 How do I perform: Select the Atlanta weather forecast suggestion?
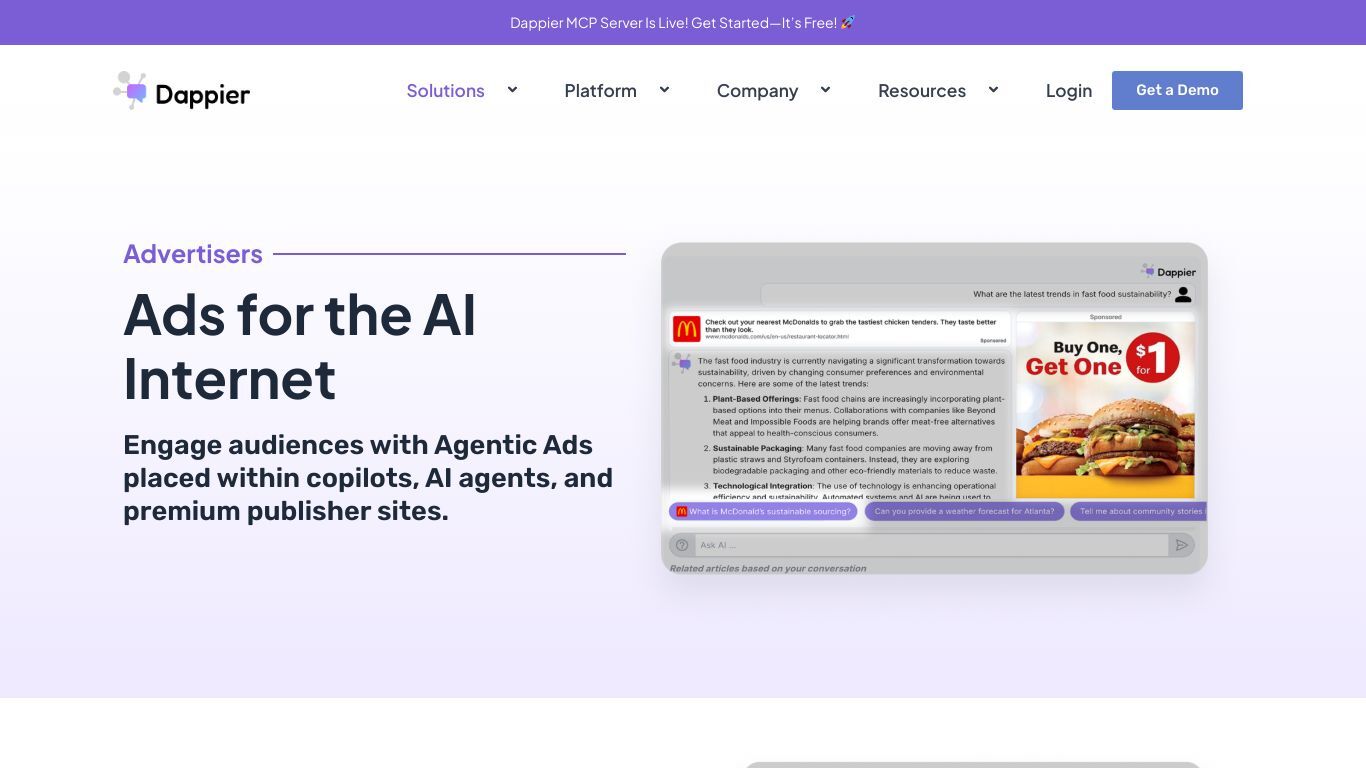click(964, 511)
